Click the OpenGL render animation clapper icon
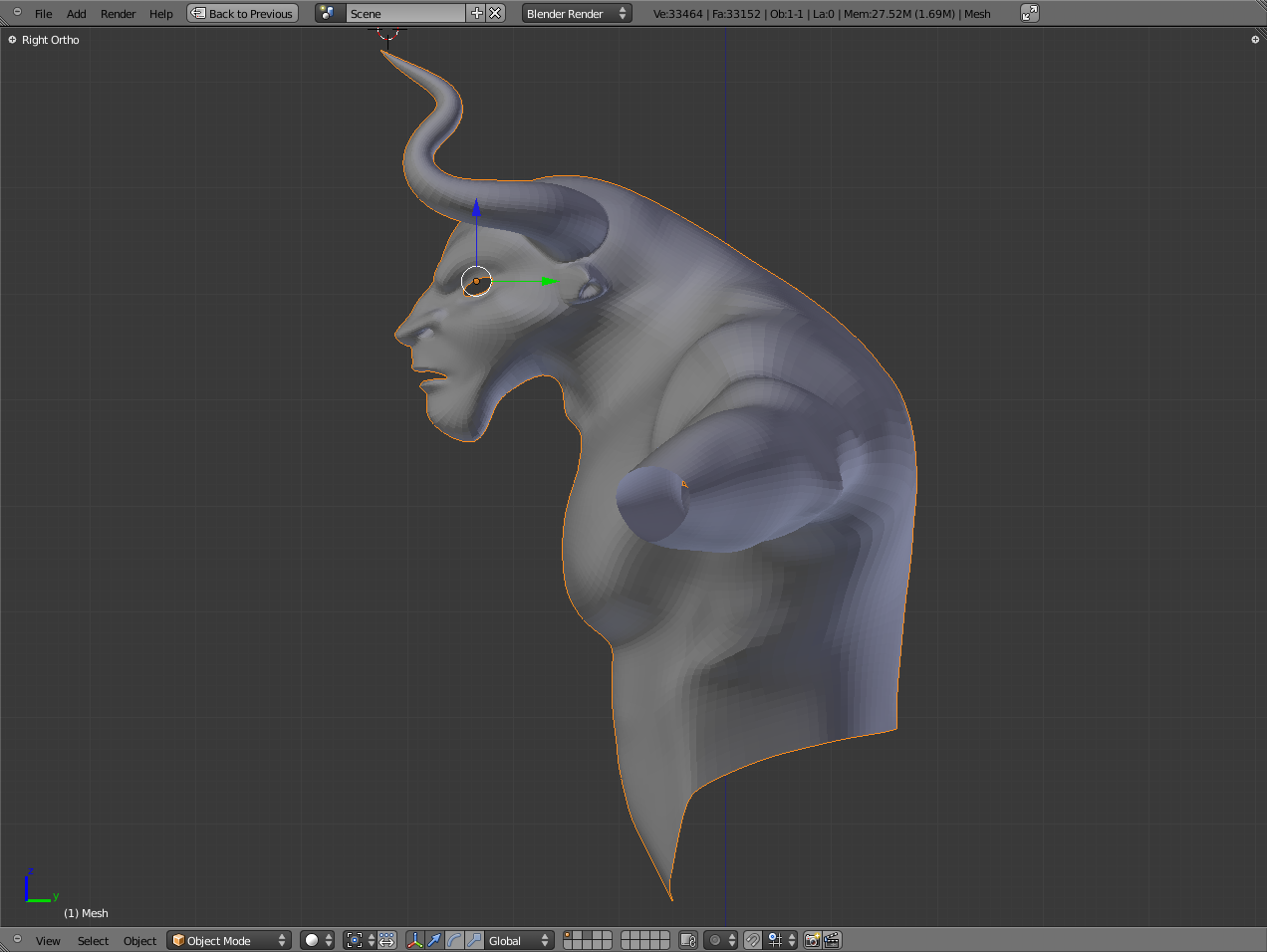1267x952 pixels. [x=832, y=940]
